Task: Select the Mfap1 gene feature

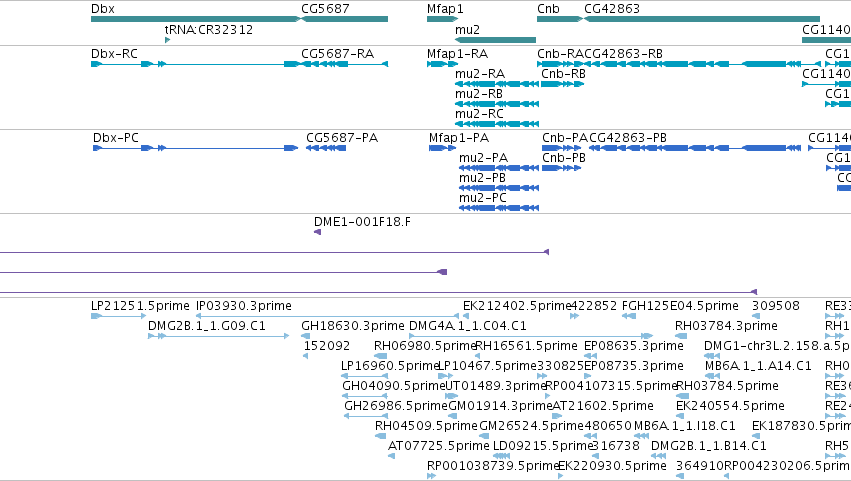Action: [x=442, y=19]
